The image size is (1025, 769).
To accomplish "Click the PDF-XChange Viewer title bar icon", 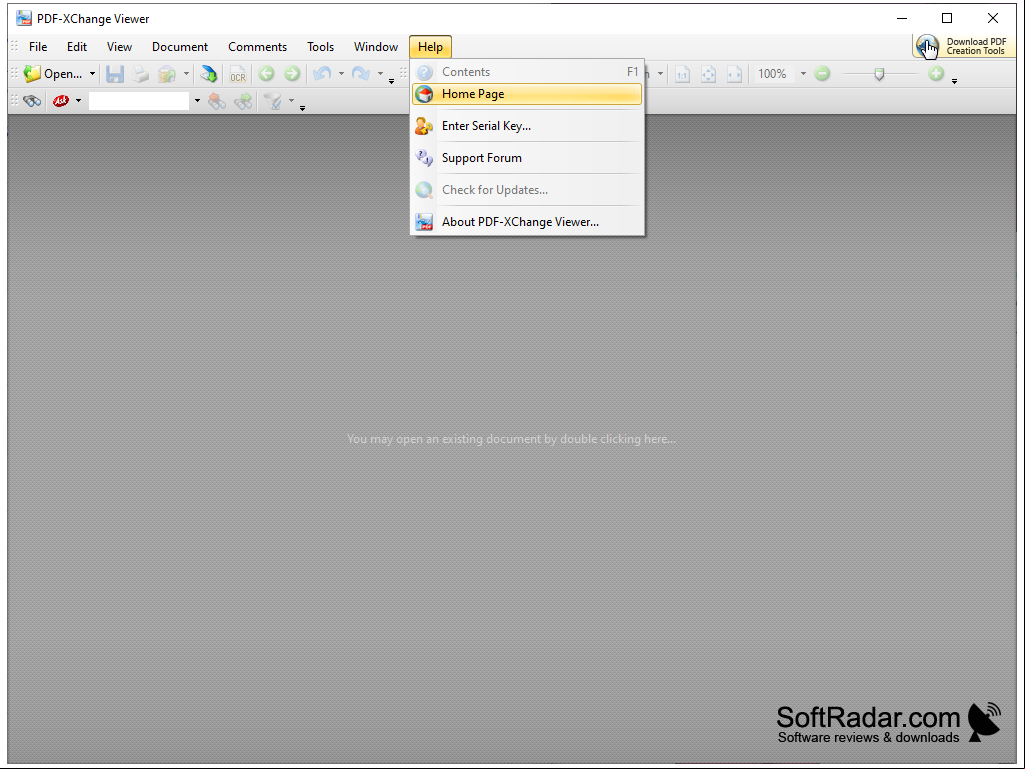I will pyautogui.click(x=24, y=18).
